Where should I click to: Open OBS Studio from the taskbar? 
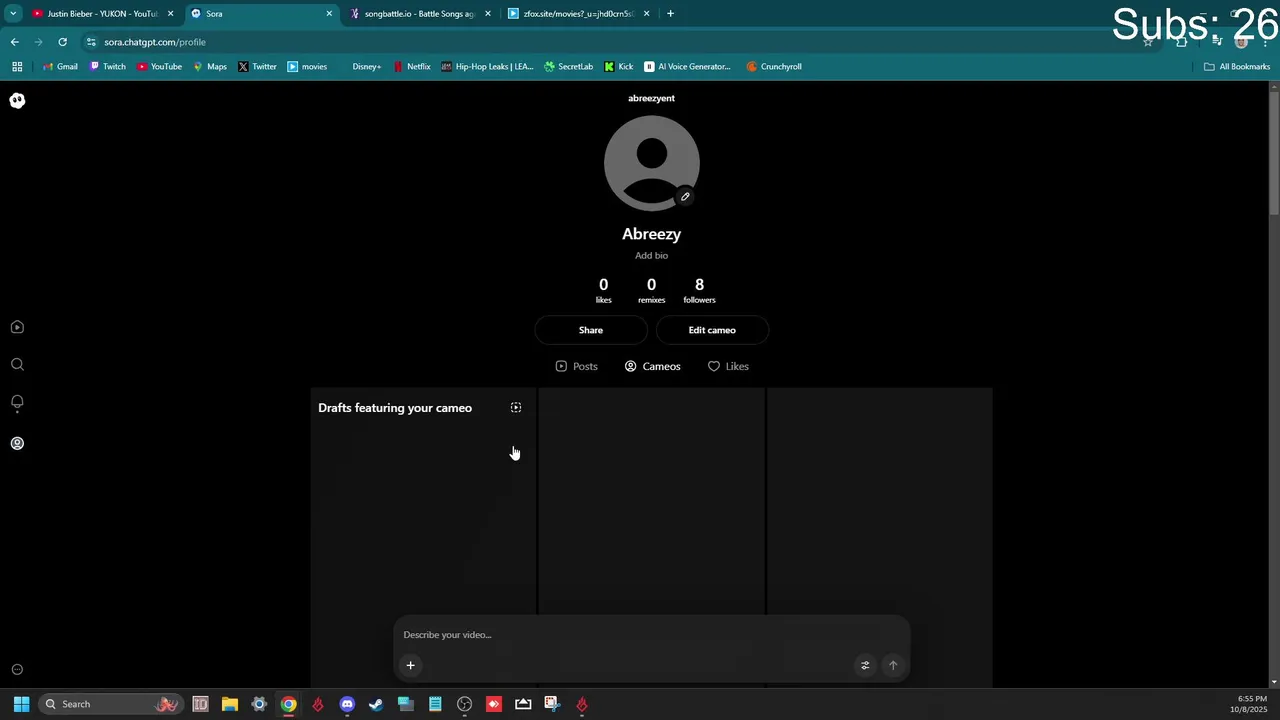click(x=464, y=704)
